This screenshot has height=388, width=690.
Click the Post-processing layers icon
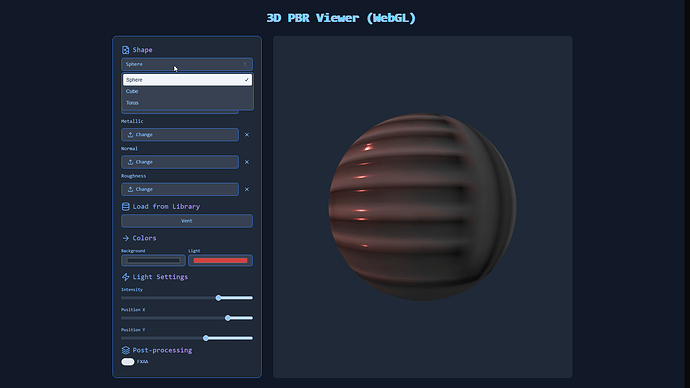coord(125,350)
